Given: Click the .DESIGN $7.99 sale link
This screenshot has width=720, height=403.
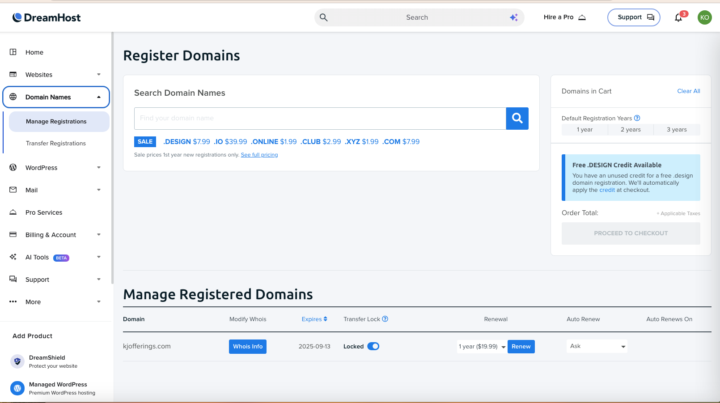Looking at the screenshot, I should [x=186, y=142].
